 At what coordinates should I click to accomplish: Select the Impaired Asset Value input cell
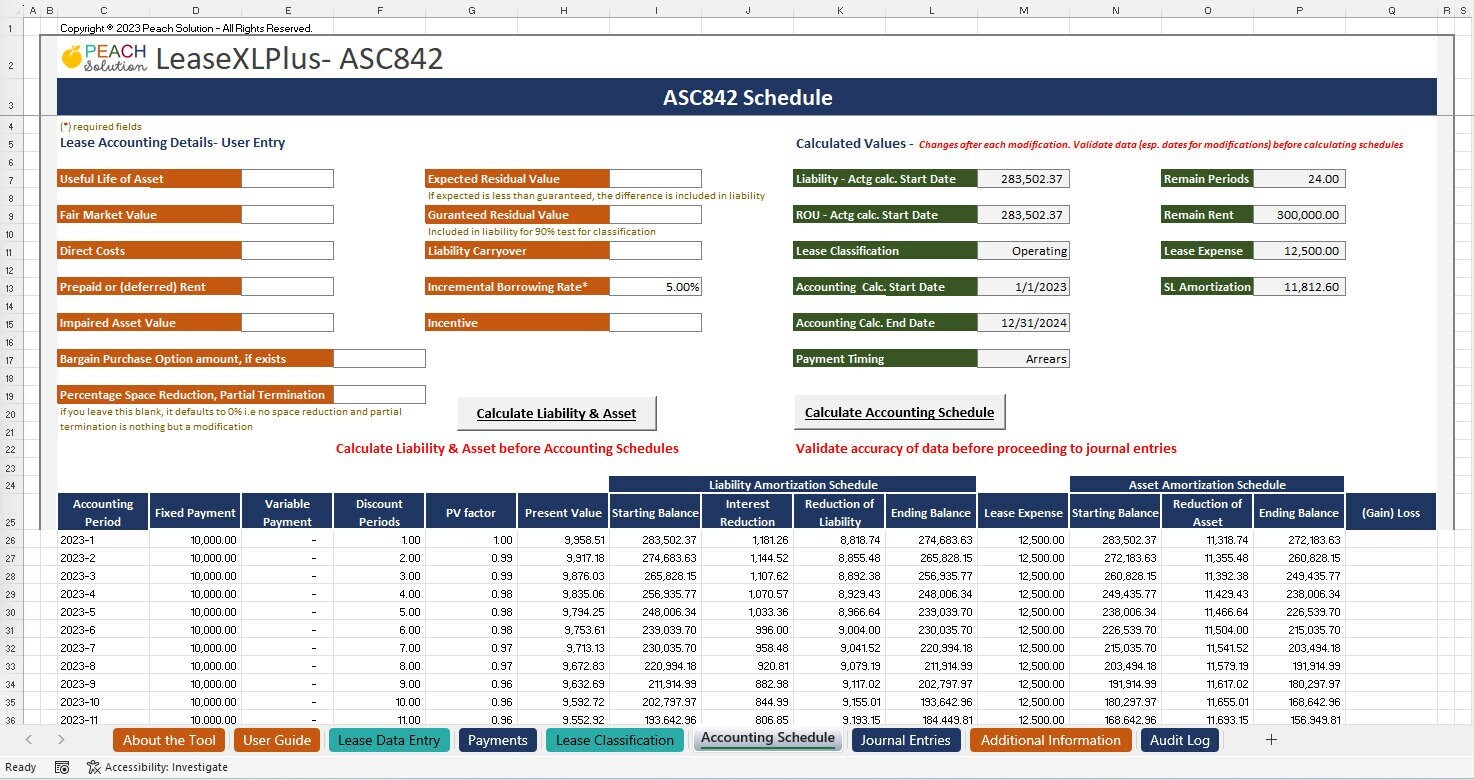tap(287, 323)
